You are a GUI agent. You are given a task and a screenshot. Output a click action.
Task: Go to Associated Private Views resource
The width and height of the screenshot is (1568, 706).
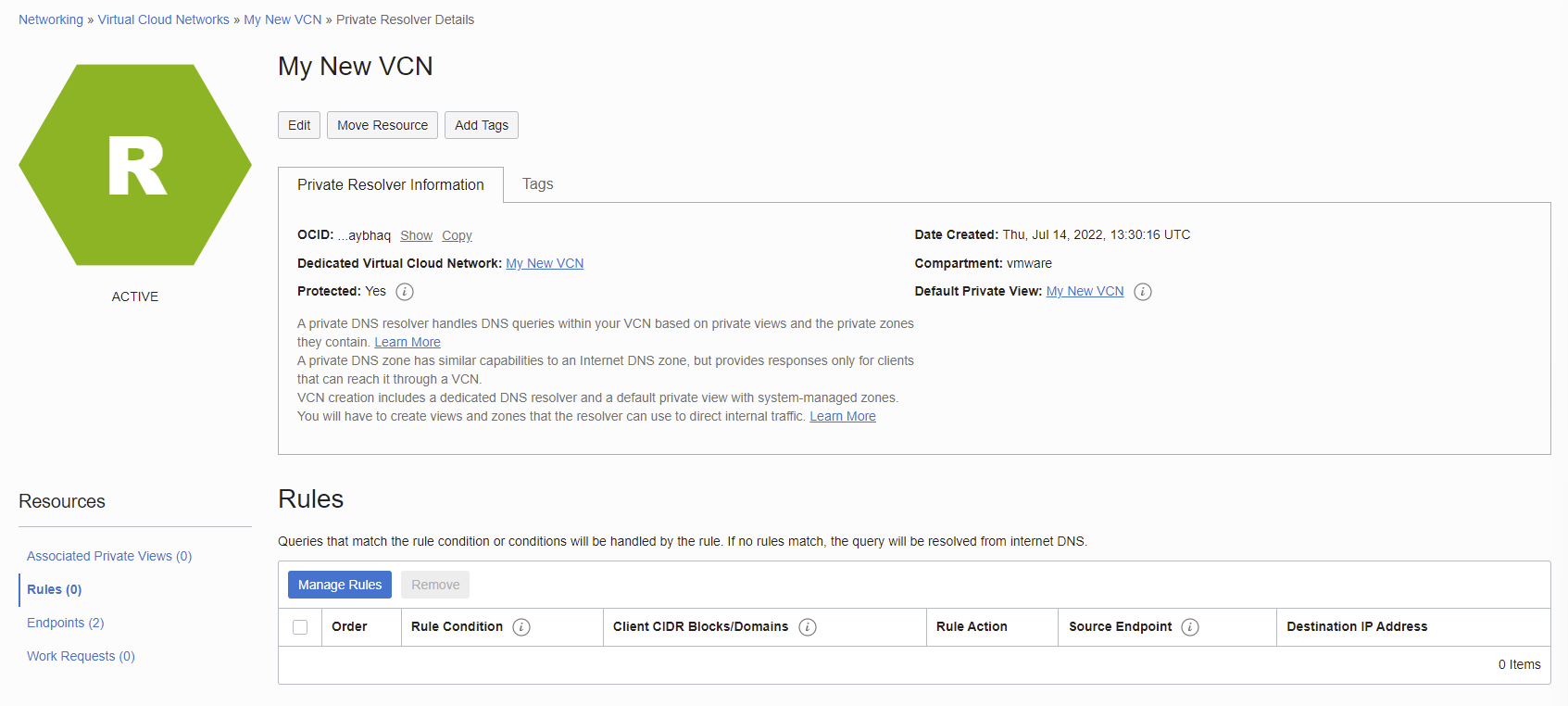coord(108,556)
